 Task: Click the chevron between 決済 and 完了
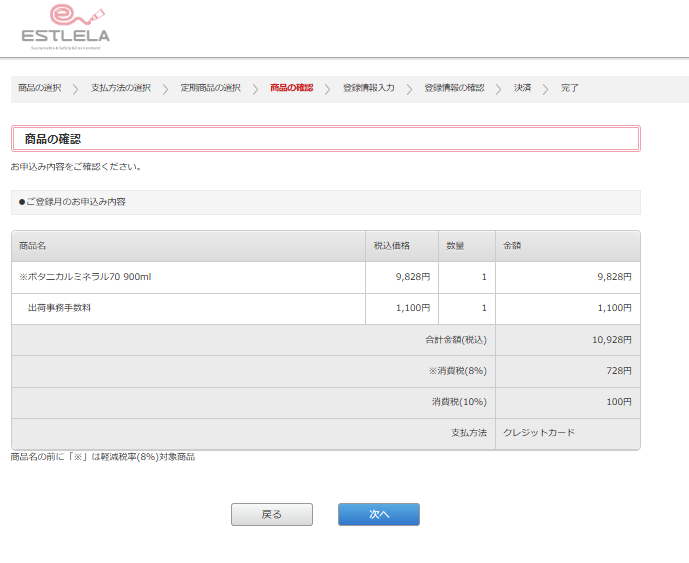tap(546, 89)
